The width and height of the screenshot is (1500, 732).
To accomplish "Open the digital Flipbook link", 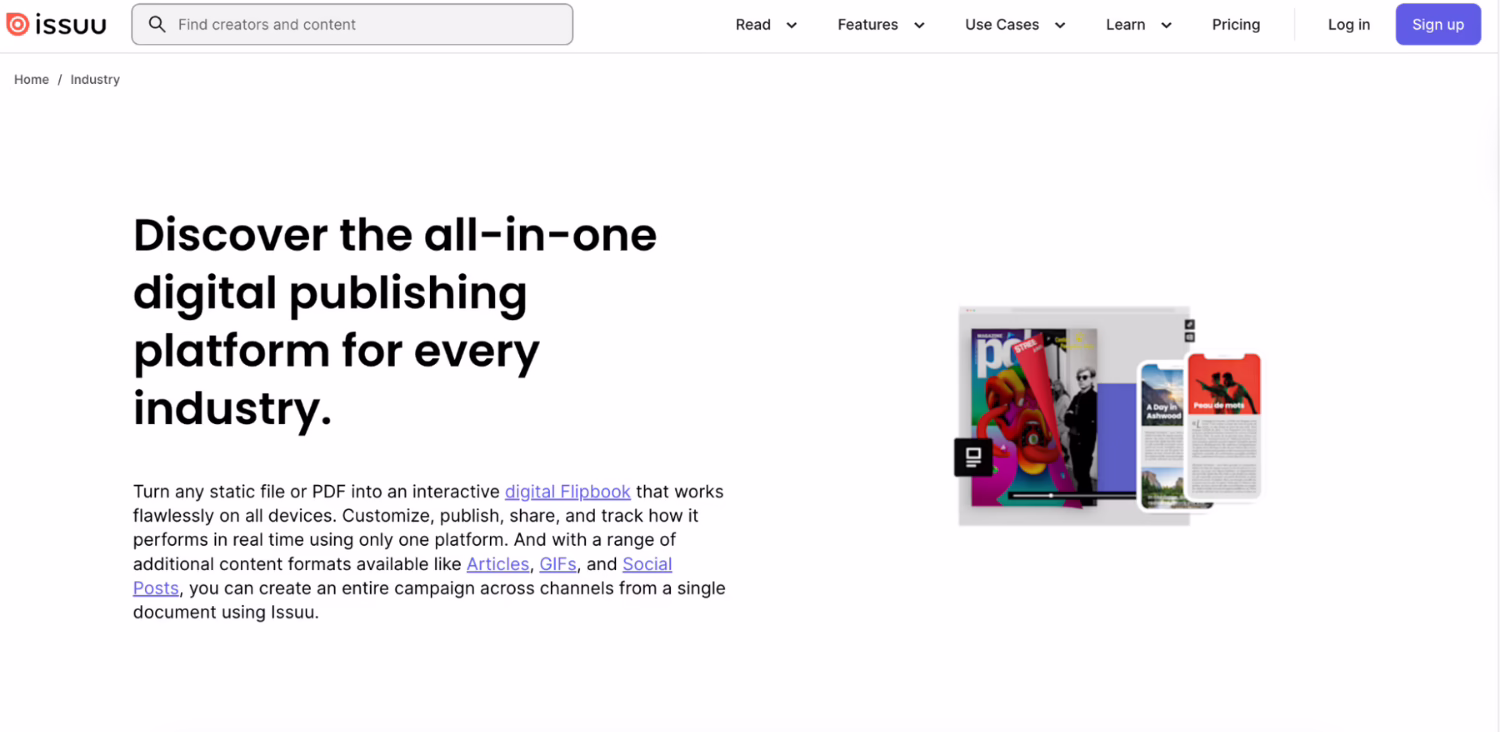I will [567, 492].
